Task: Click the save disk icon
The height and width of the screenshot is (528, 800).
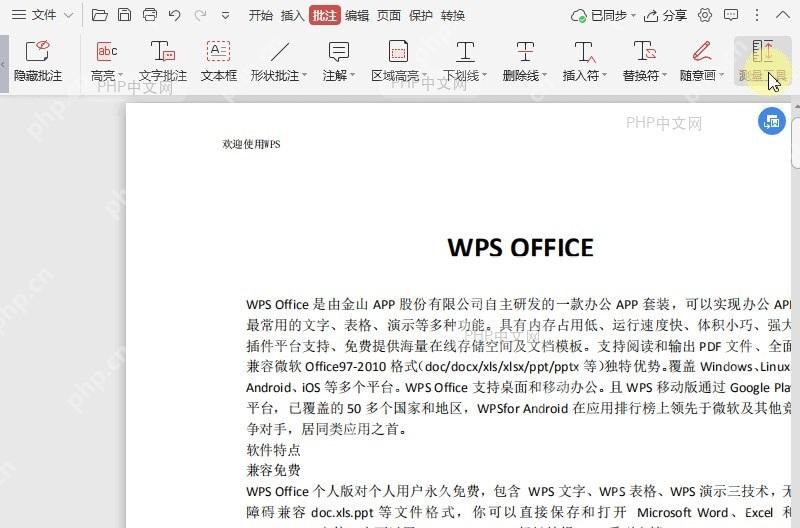Action: point(124,15)
